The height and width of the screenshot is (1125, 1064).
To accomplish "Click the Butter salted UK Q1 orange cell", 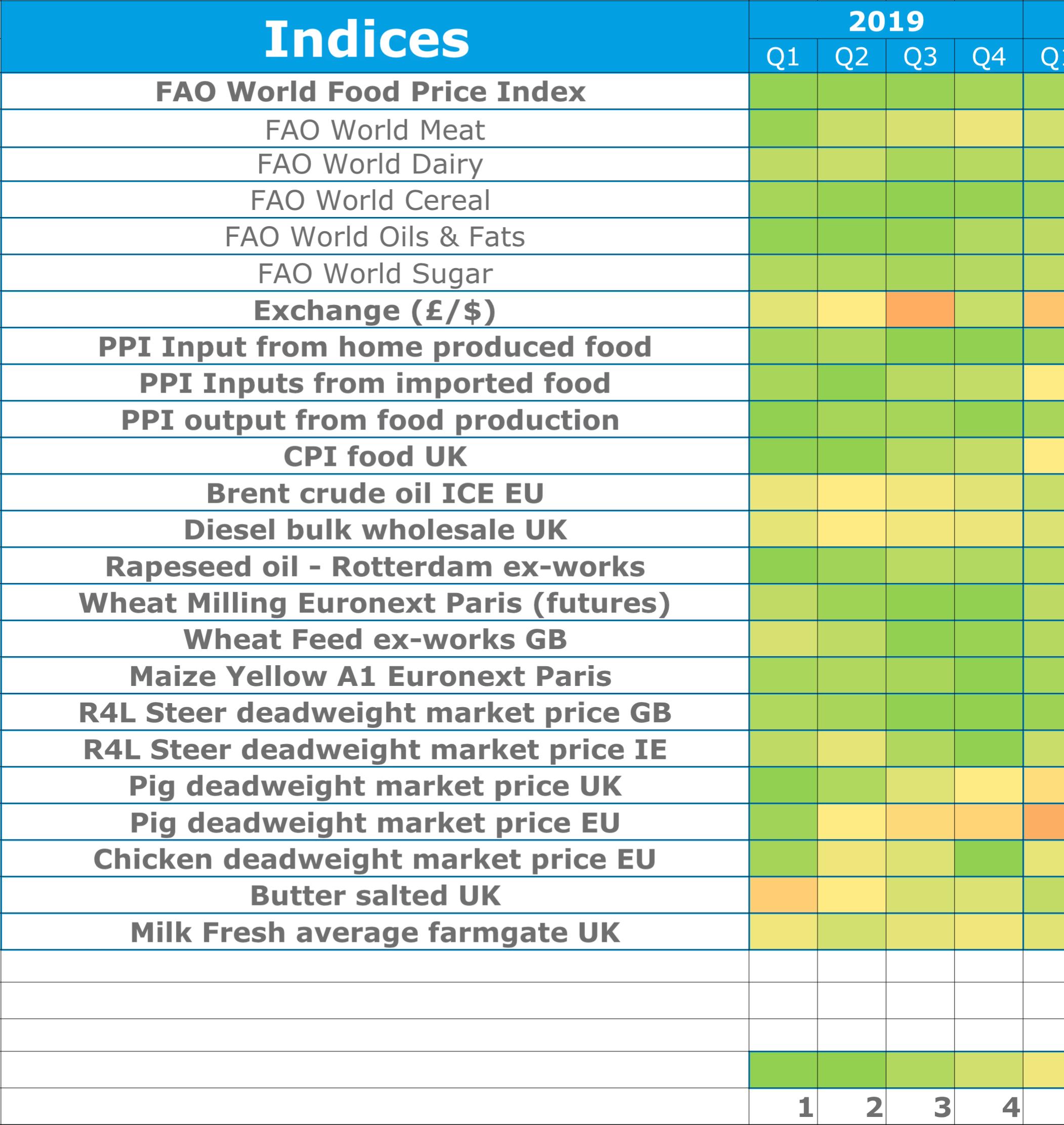I will 783,895.
